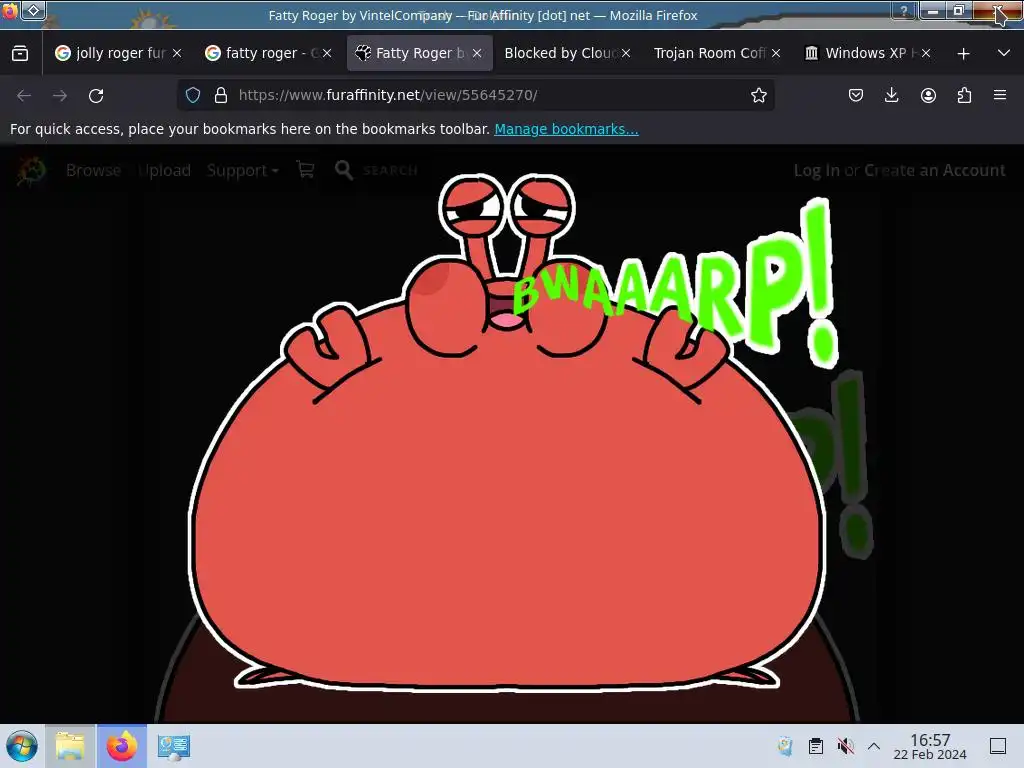Screen dimensions: 1024x768
Task: Open the Firefox account menu
Action: (928, 95)
